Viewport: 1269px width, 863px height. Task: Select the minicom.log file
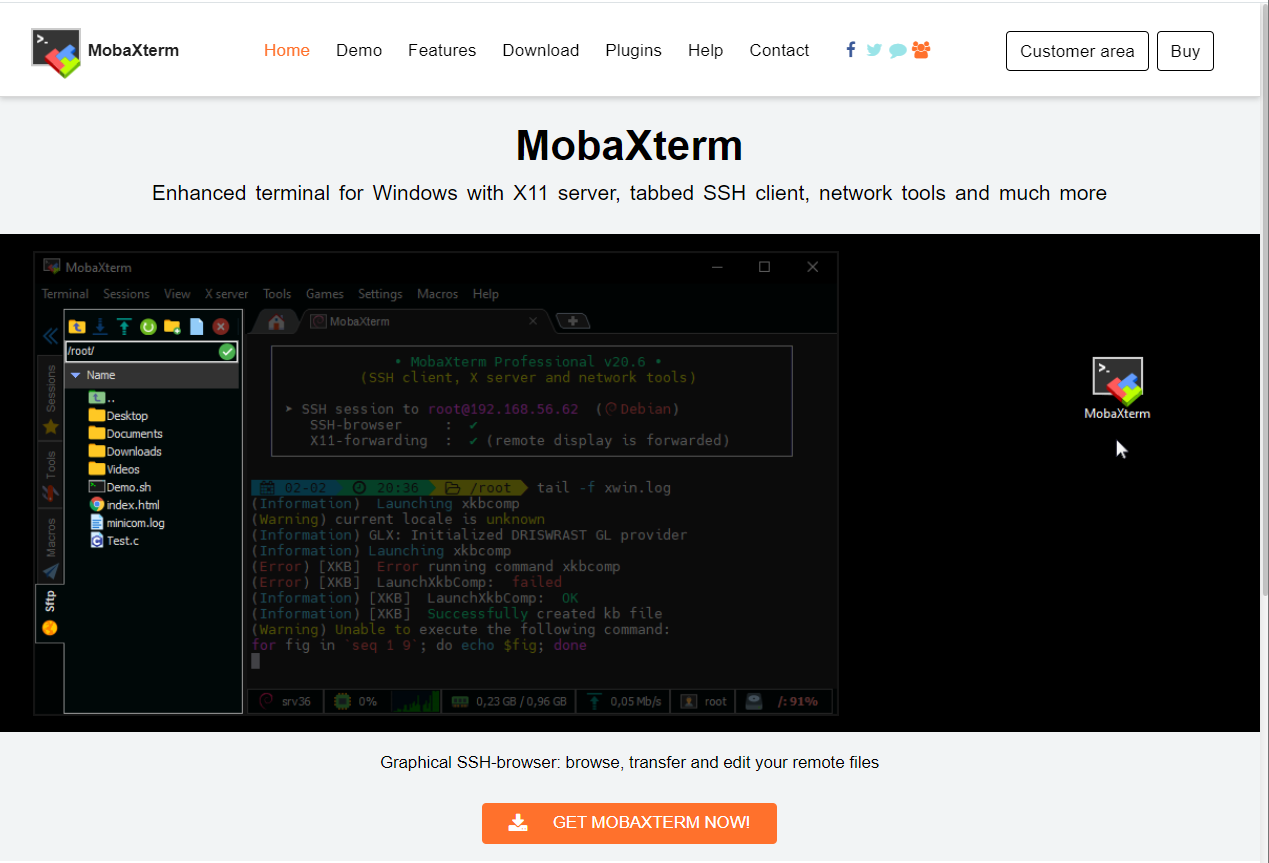(127, 523)
